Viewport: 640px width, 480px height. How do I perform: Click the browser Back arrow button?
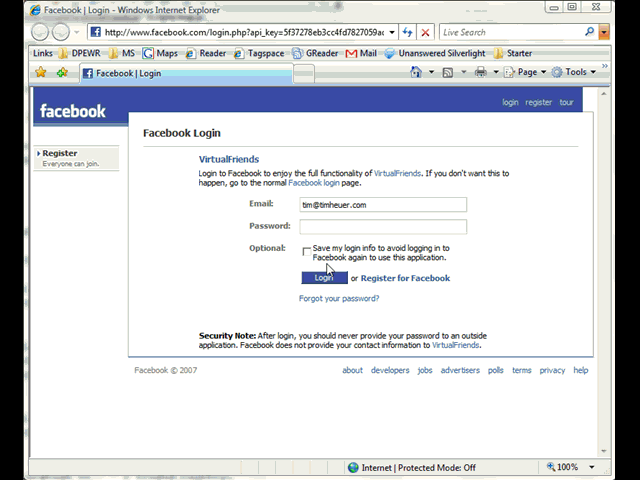point(40,32)
